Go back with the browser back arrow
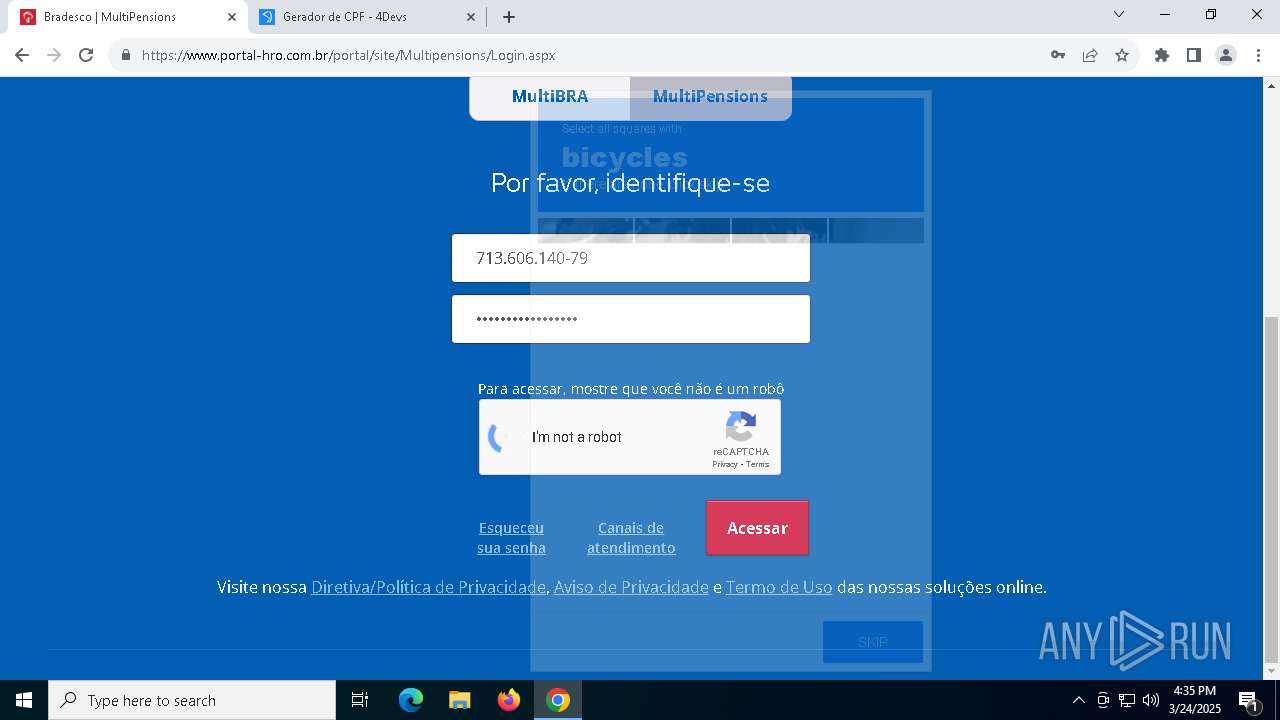Viewport: 1280px width, 720px height. pyautogui.click(x=22, y=55)
